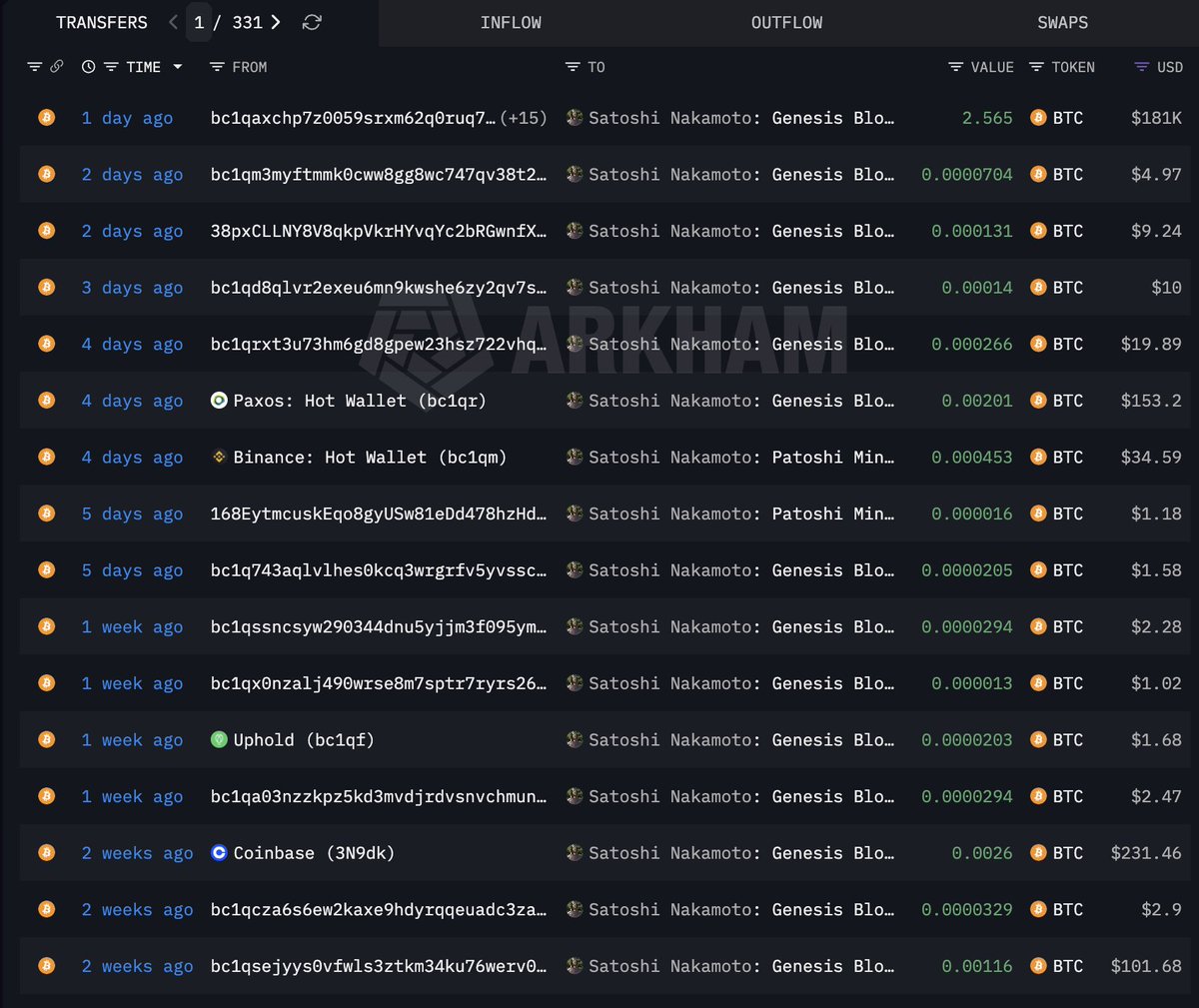Click the total pages count 331
This screenshot has height=1008, width=1199.
pos(247,22)
